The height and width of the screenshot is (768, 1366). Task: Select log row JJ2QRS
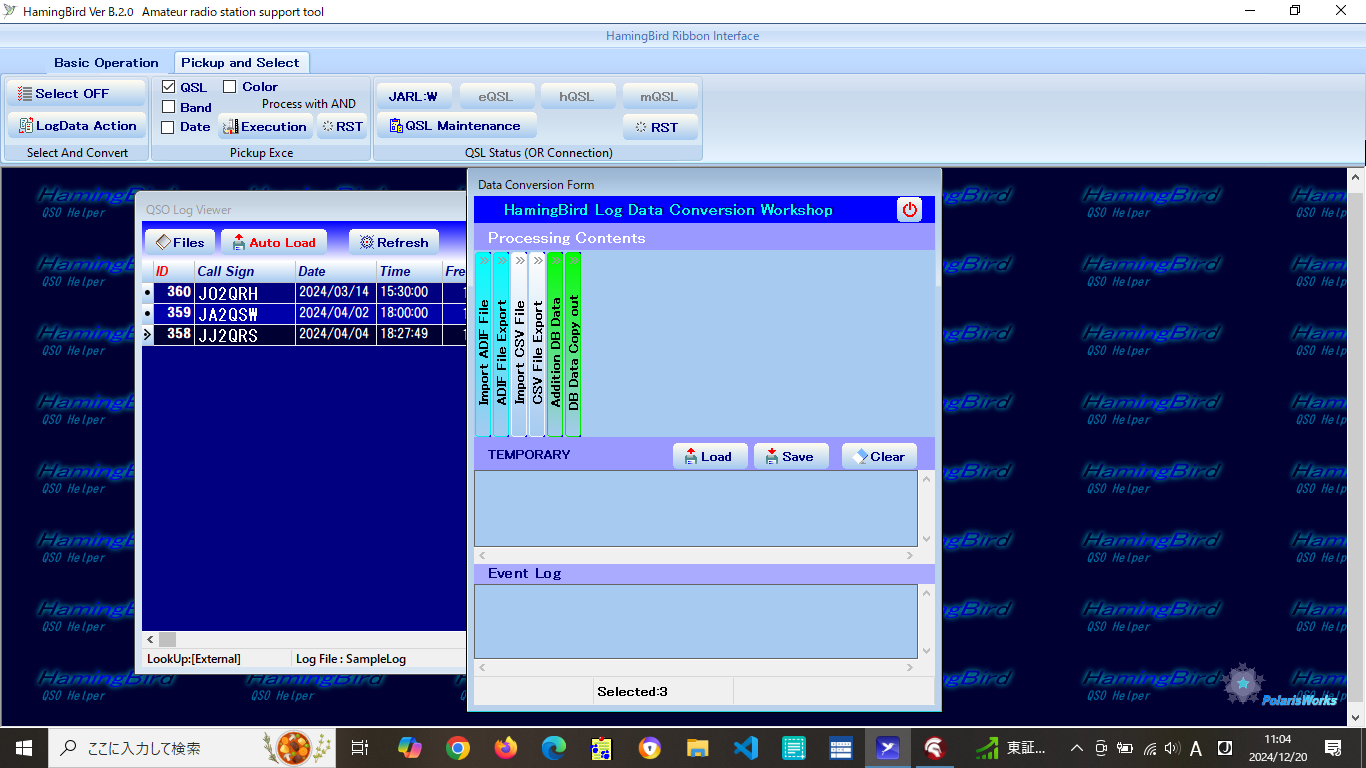304,335
